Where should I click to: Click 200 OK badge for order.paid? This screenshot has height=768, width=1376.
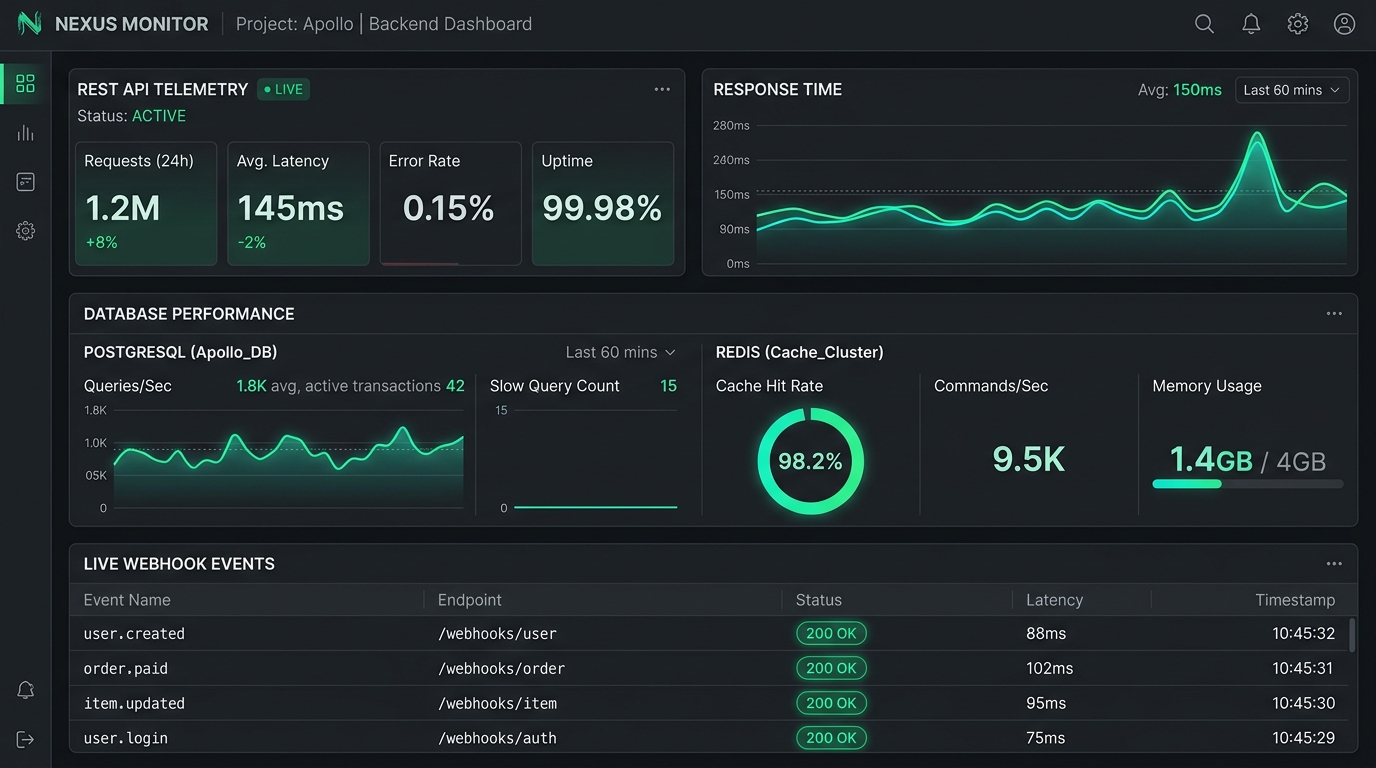click(x=831, y=668)
